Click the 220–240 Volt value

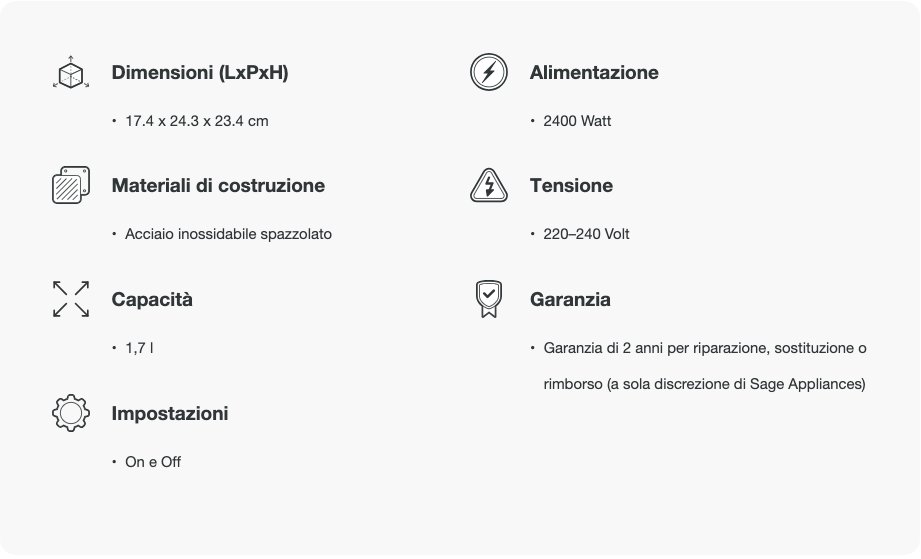tap(586, 234)
